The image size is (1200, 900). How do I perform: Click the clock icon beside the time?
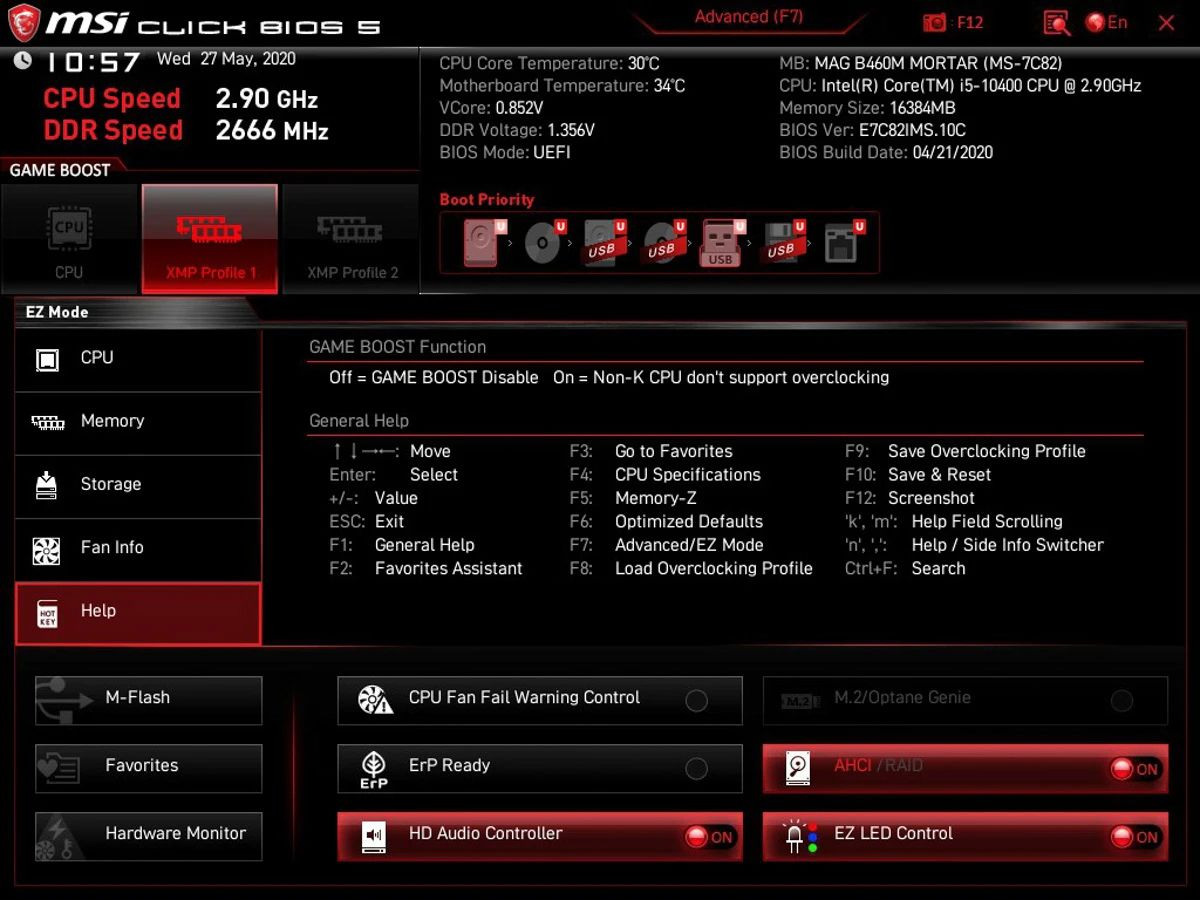[x=23, y=60]
